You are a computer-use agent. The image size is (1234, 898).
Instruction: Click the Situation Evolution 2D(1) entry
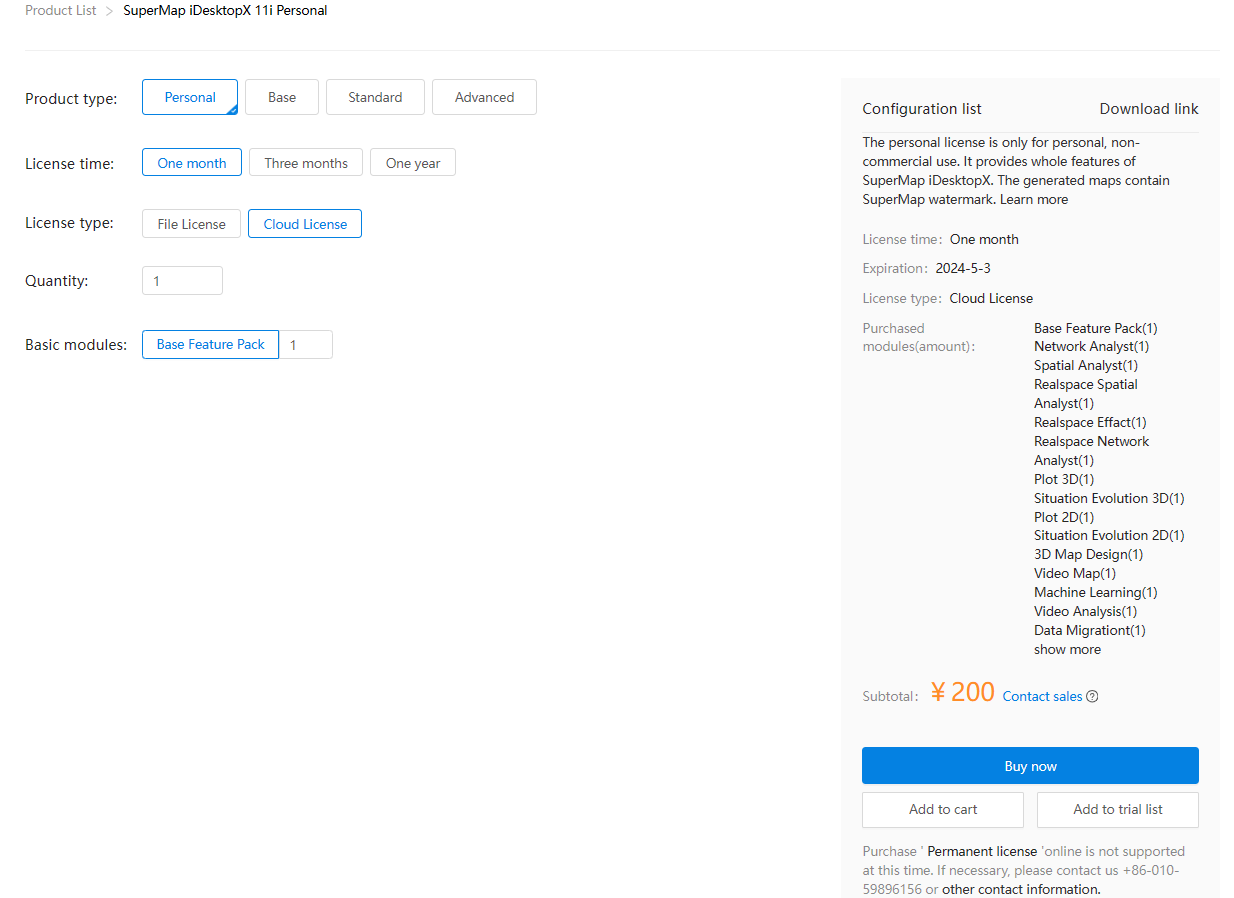(1109, 535)
